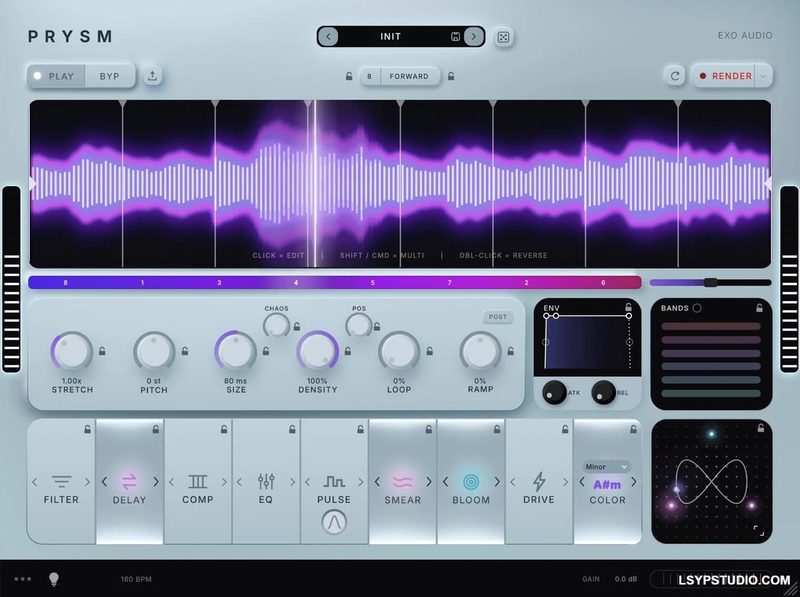Viewport: 800px width, 597px height.
Task: Click the slice count 8 button
Action: pyautogui.click(x=370, y=76)
